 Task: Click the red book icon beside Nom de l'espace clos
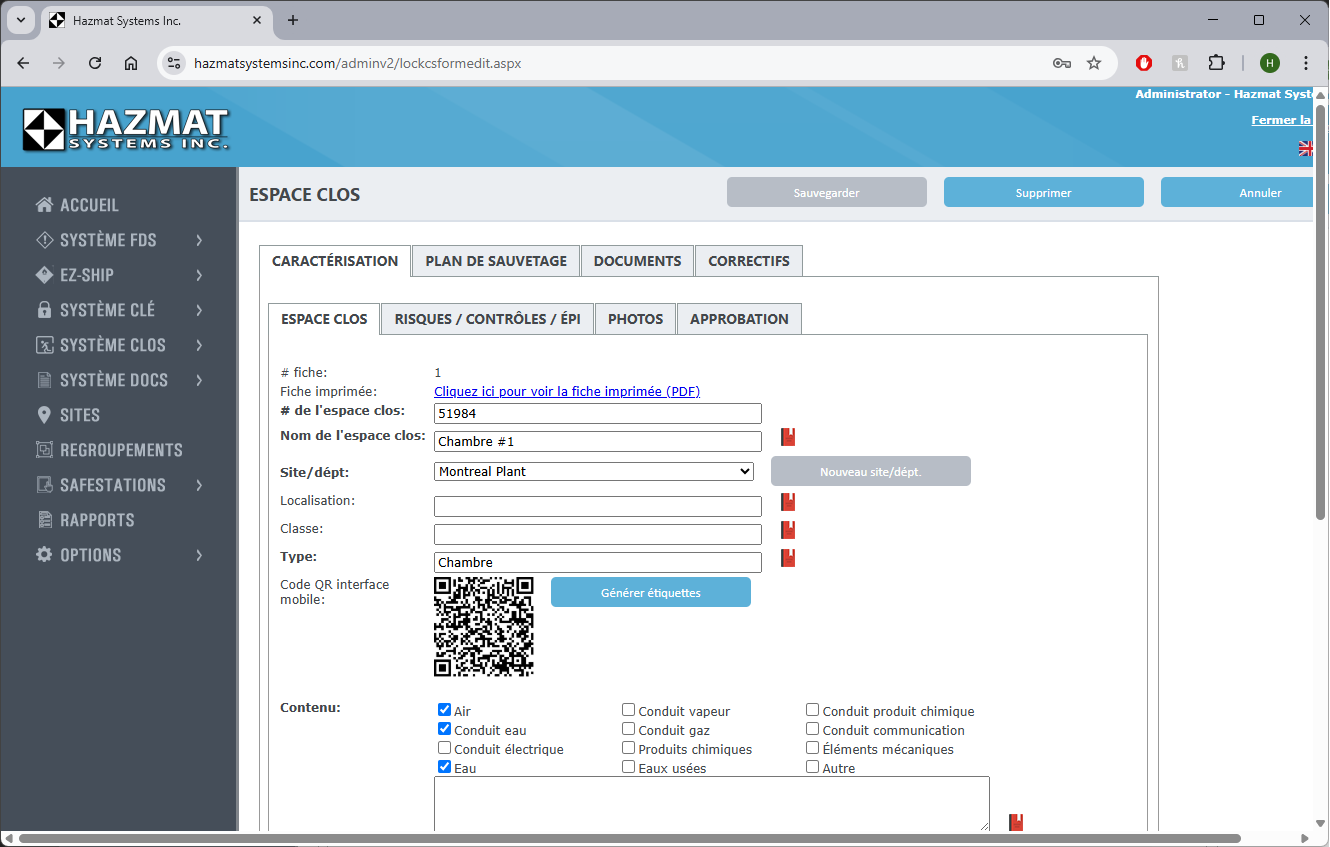[788, 437]
